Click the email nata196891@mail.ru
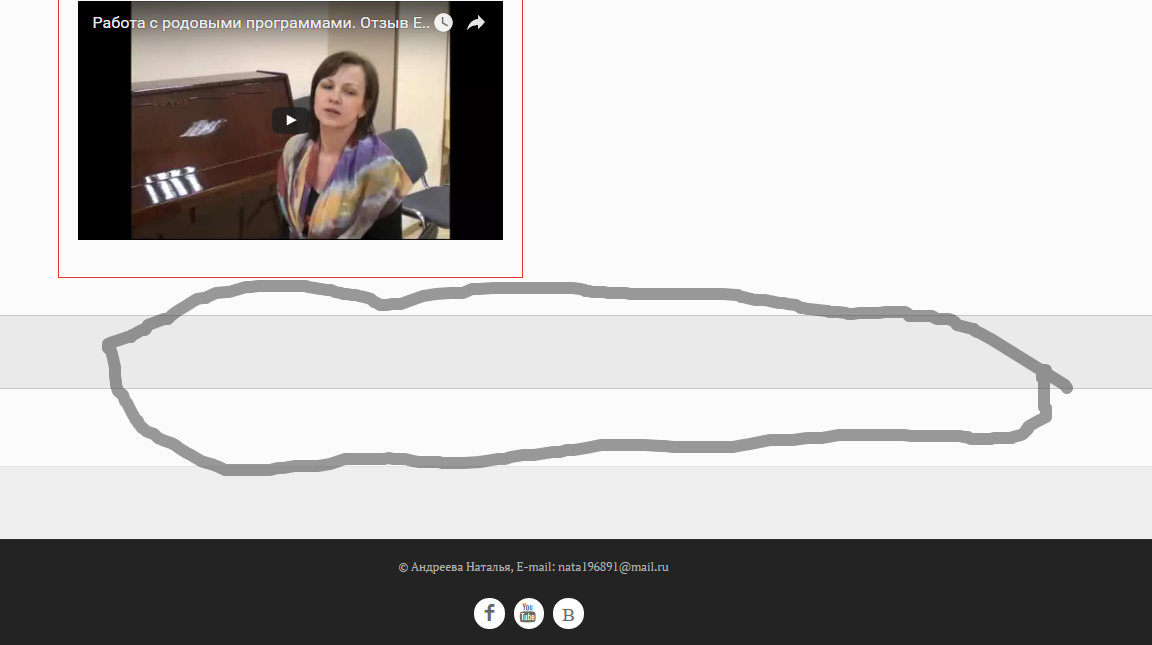Screen dimensions: 1152x645 coord(613,567)
